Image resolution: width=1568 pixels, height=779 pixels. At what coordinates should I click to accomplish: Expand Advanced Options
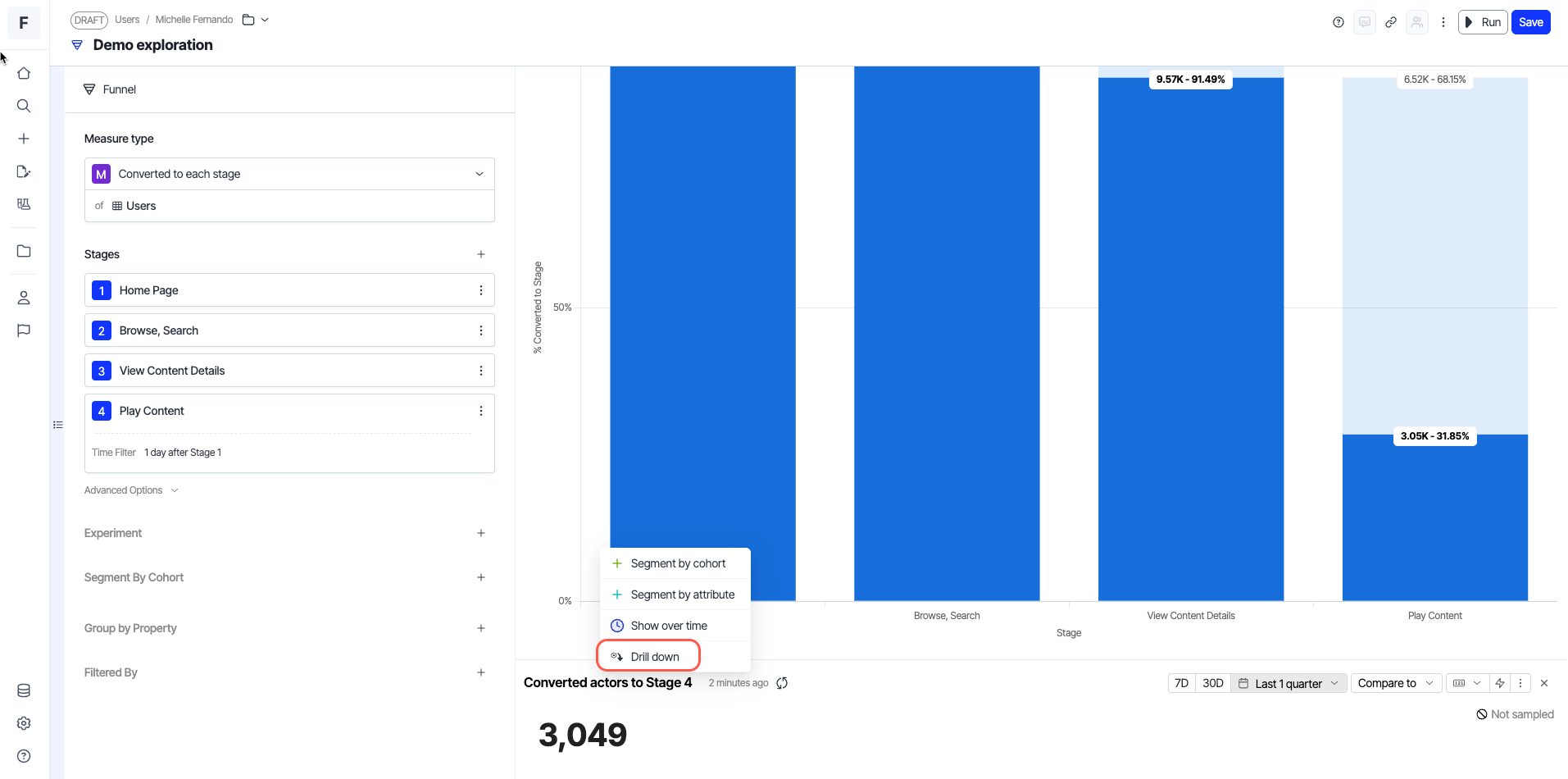coord(131,490)
